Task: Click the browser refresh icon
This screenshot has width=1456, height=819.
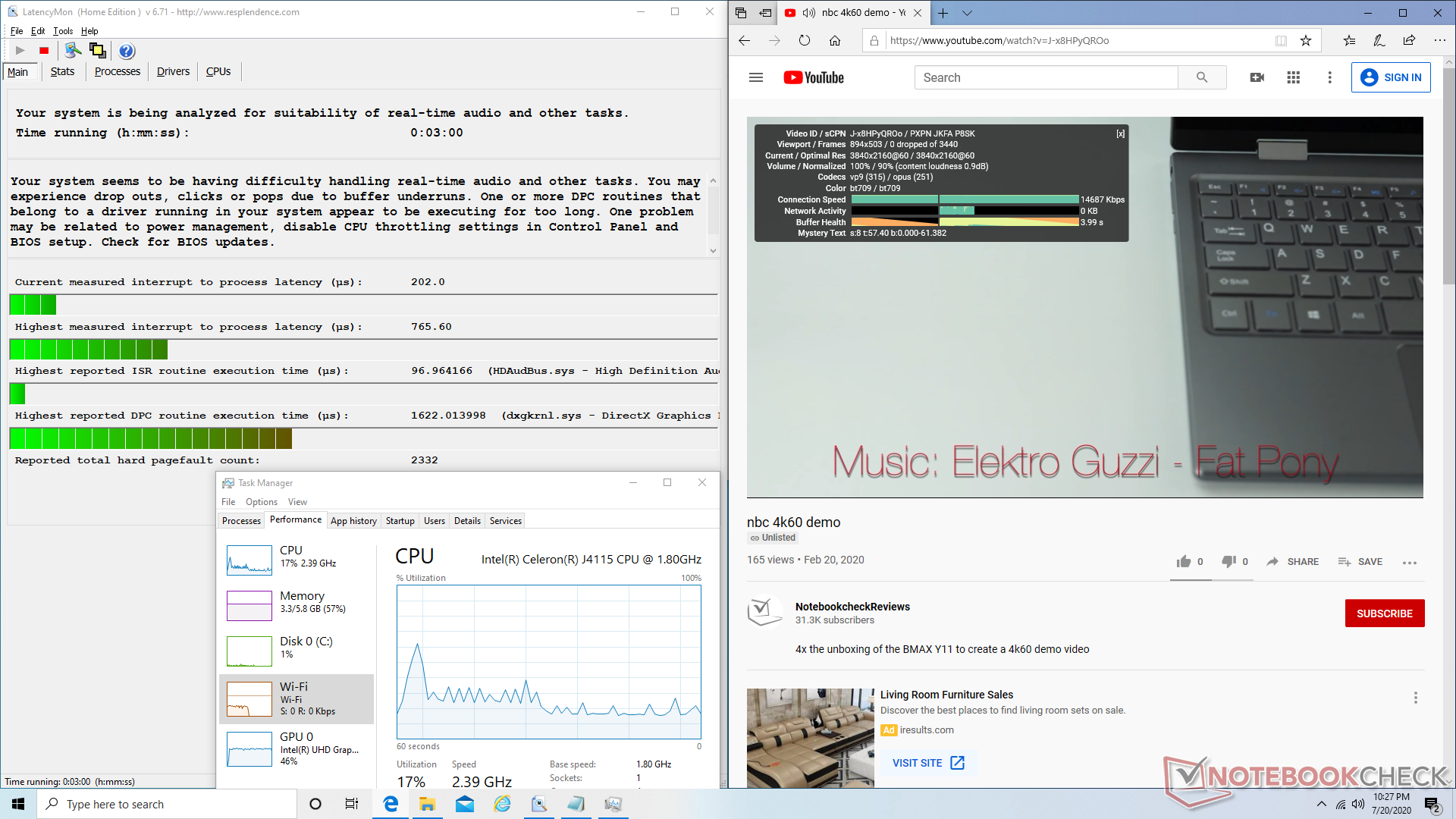Action: point(804,41)
